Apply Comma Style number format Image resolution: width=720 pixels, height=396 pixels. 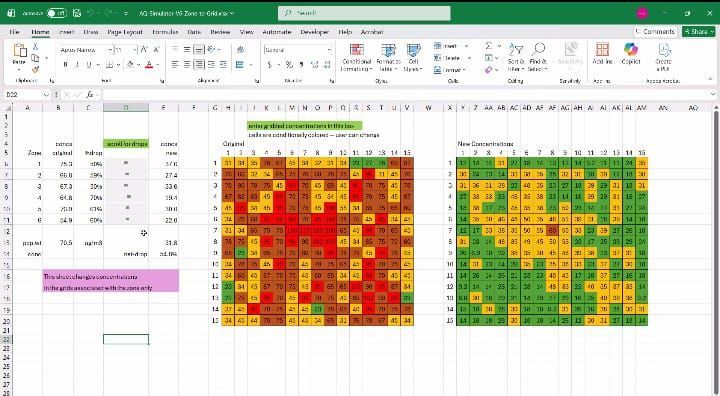pyautogui.click(x=301, y=65)
